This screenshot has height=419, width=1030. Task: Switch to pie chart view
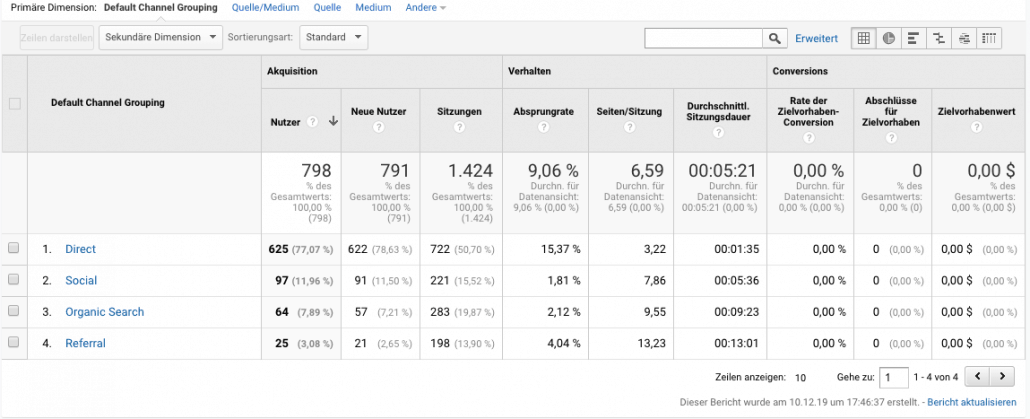click(889, 38)
